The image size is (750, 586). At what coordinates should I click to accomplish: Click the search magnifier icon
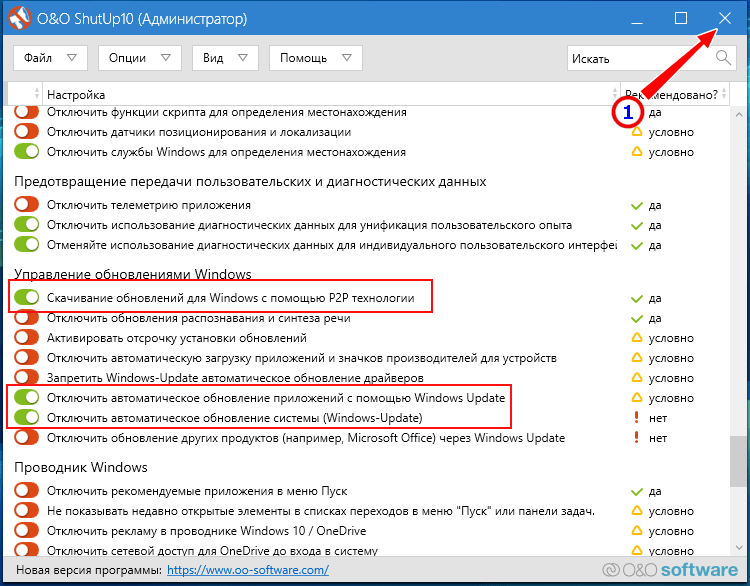tap(723, 58)
